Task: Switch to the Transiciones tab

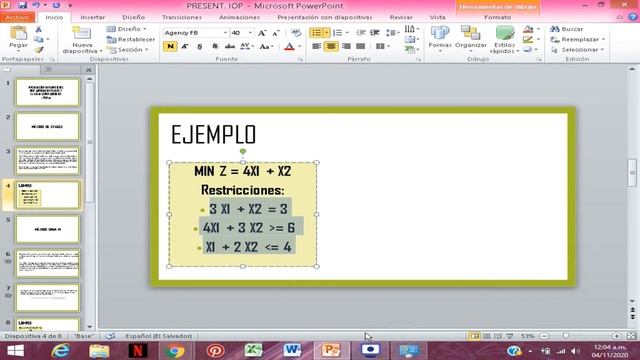Action: point(182,18)
